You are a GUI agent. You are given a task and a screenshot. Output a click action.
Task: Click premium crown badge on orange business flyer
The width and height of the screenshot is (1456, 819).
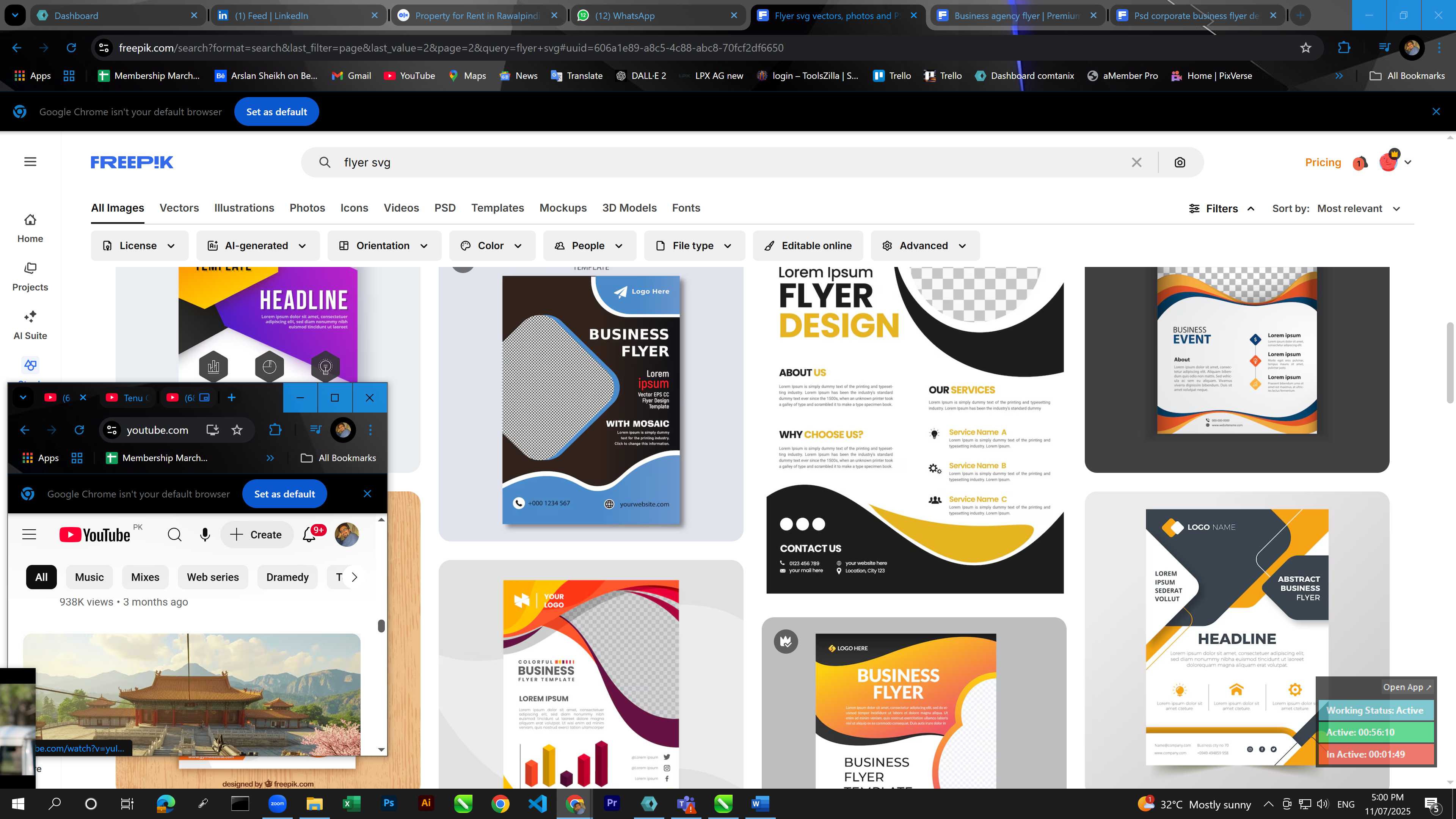point(786,642)
